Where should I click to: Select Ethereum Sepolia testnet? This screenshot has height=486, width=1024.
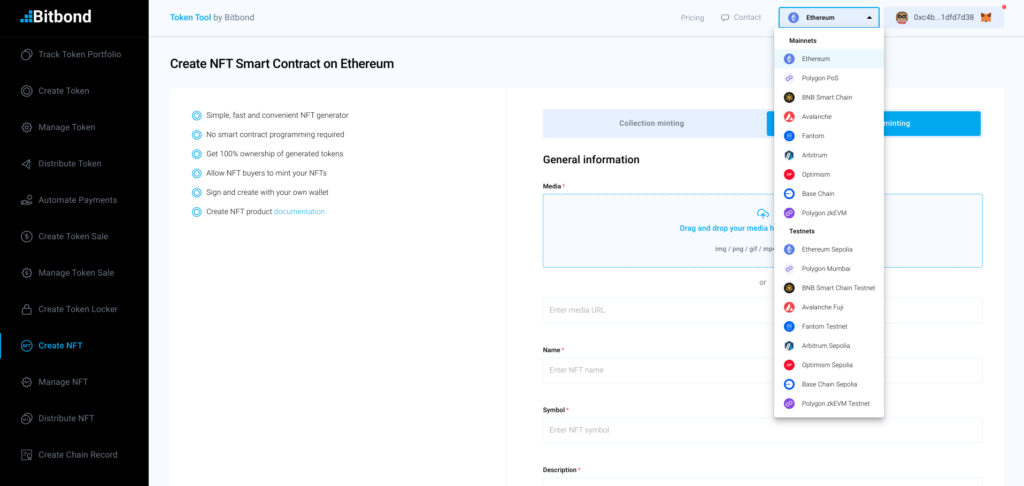pyautogui.click(x=829, y=250)
